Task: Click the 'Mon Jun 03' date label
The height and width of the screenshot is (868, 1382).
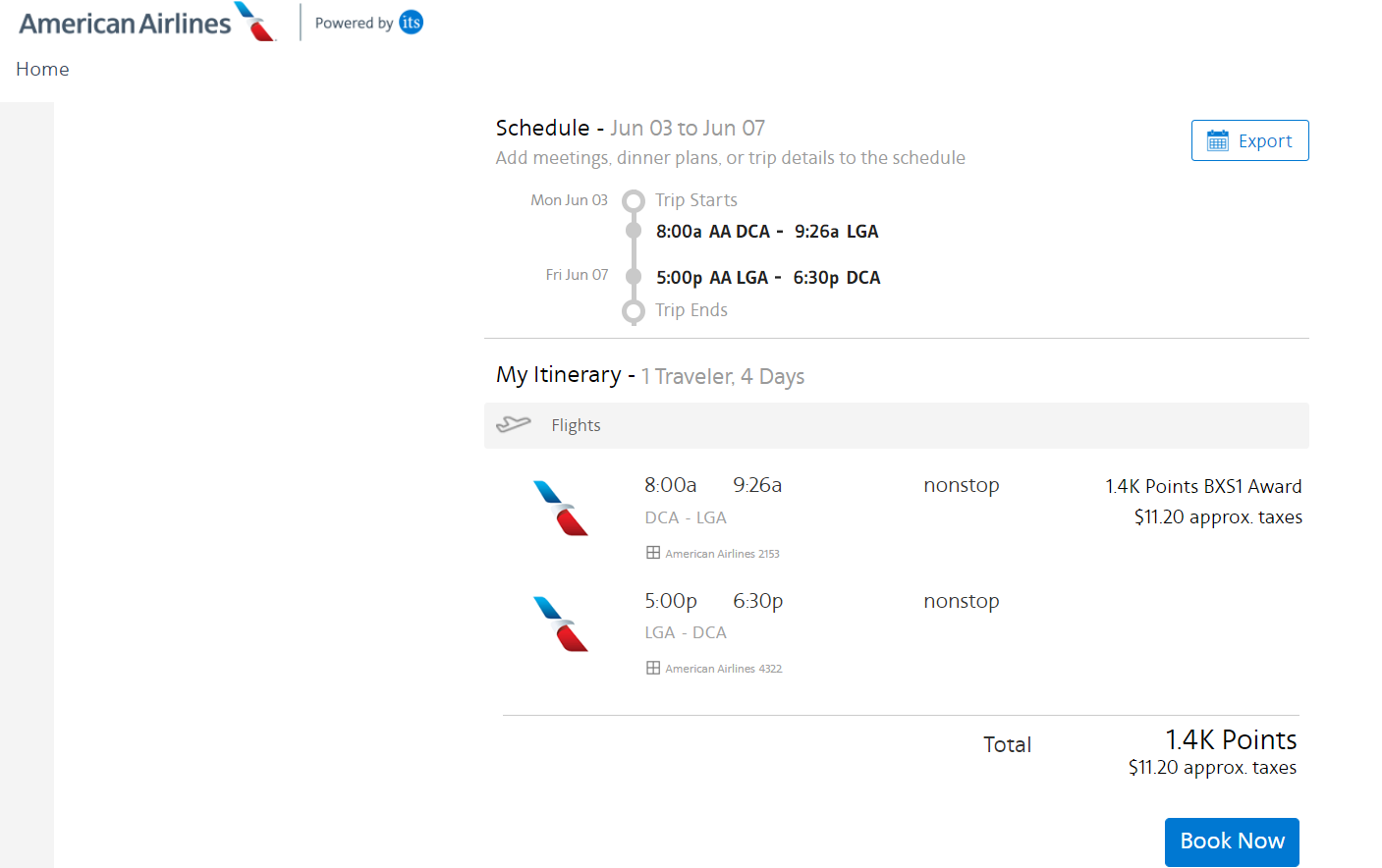Action: (569, 200)
